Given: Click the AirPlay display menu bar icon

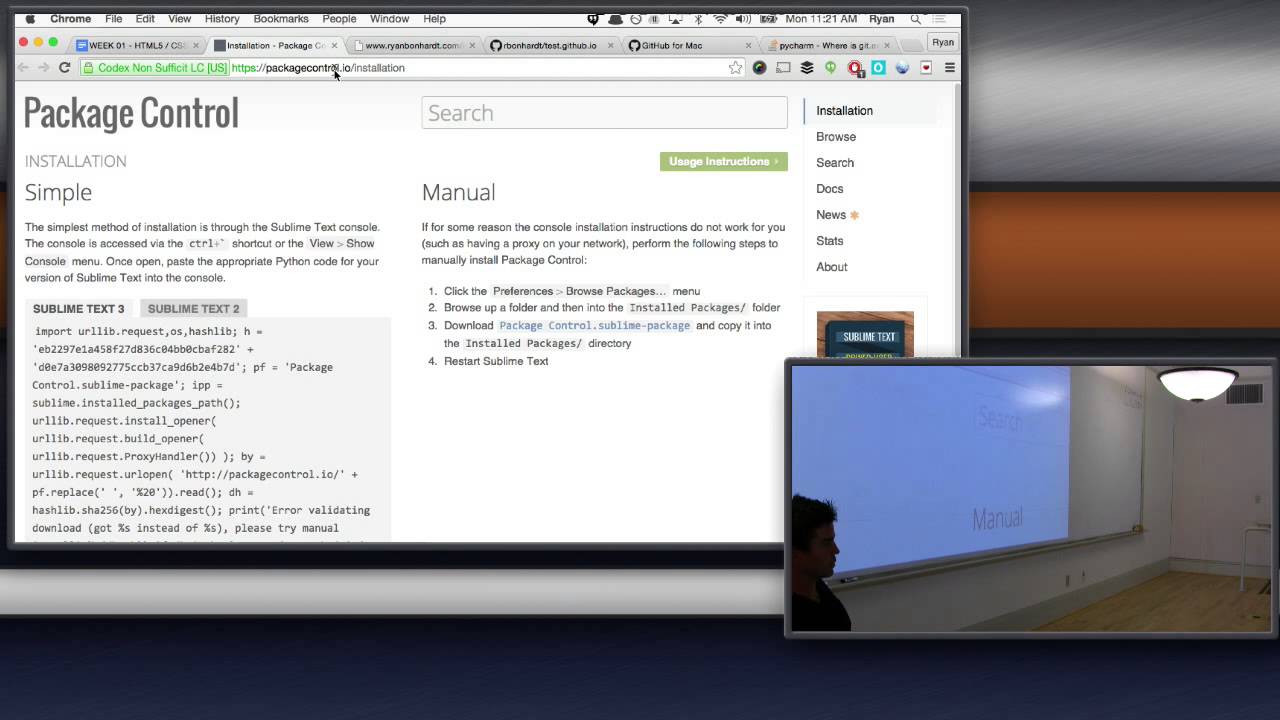Looking at the screenshot, I should (676, 19).
